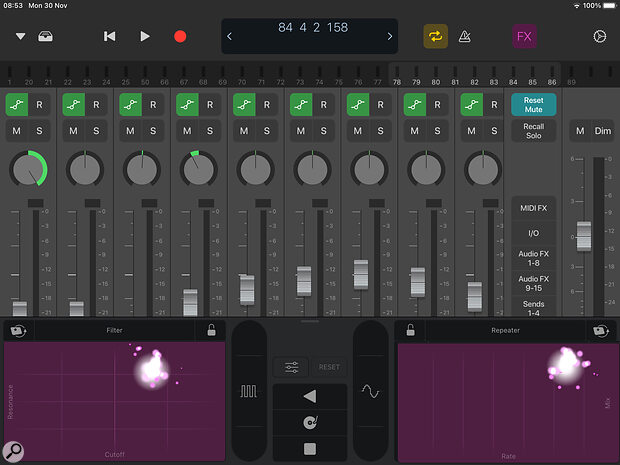Viewport: 620px width, 465px height.
Task: Click the downsampler sine-wave strip icon
Action: coord(370,391)
